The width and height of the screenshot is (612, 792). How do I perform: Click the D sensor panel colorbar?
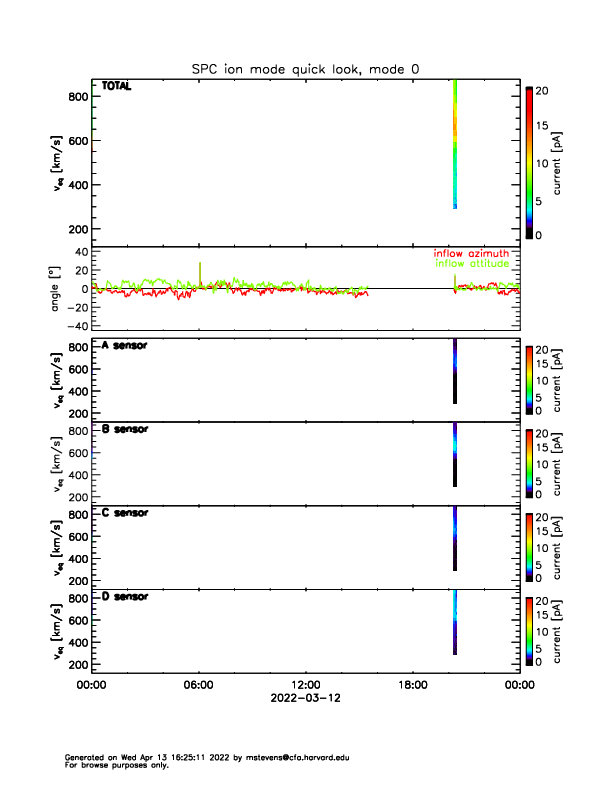(529, 630)
